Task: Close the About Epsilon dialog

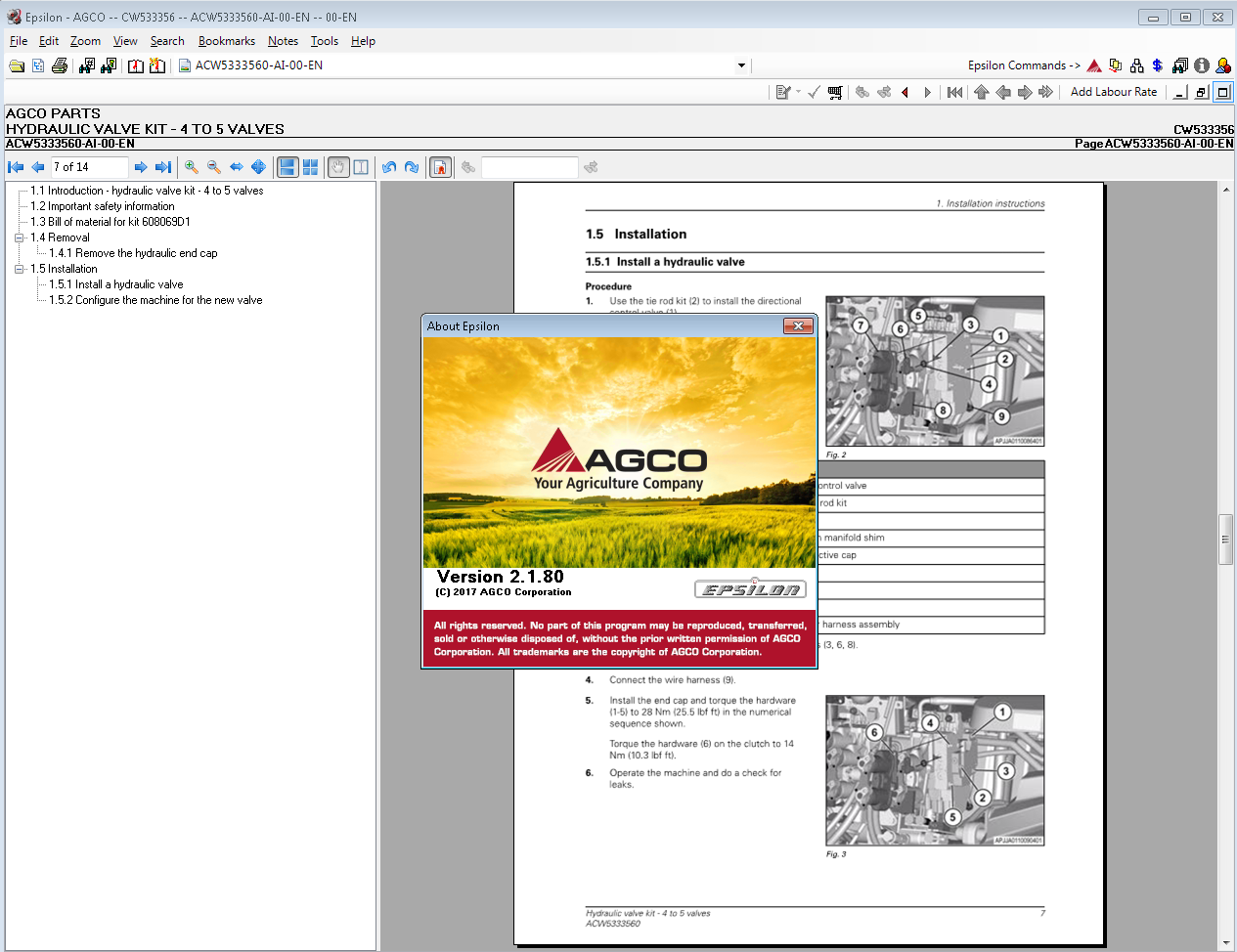Action: [798, 325]
